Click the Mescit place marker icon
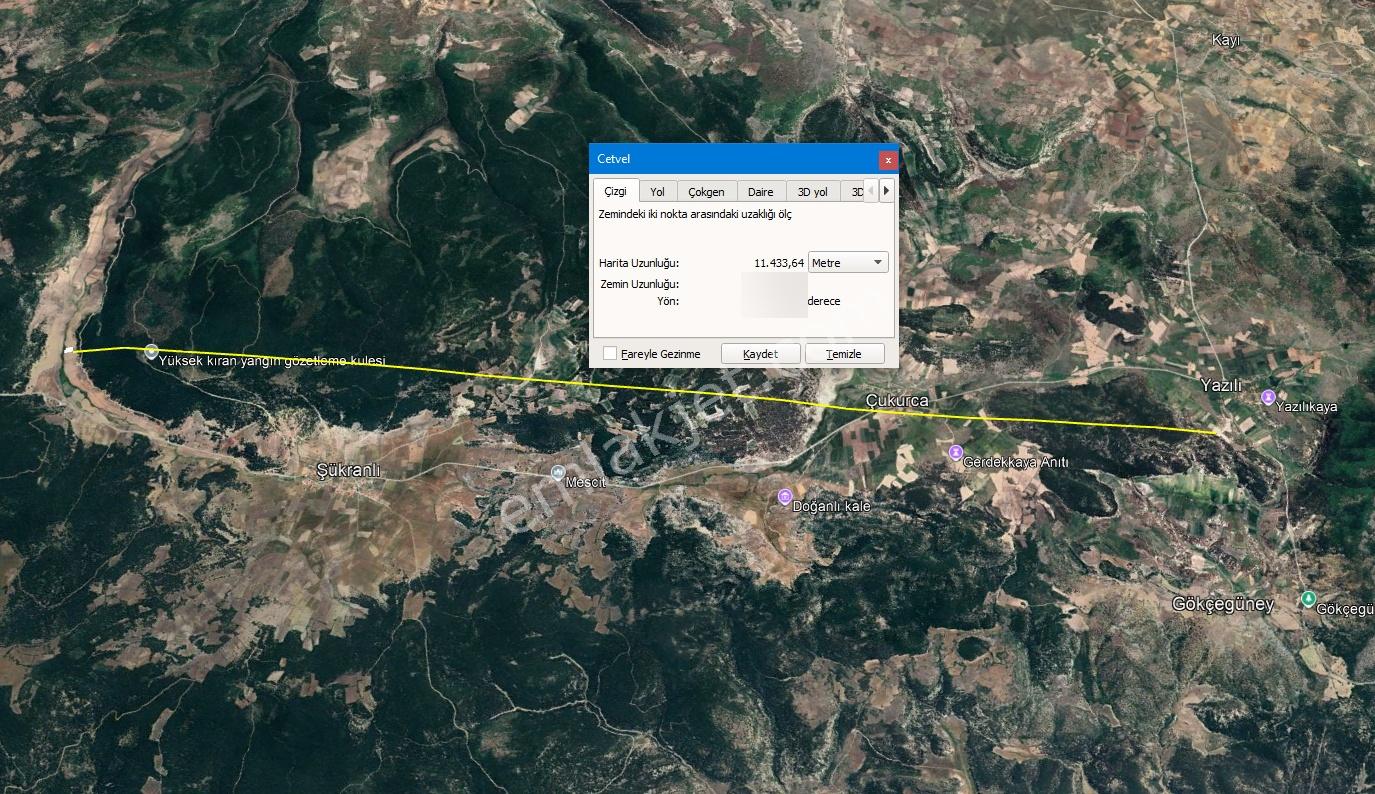The height and width of the screenshot is (794, 1375). 558,473
